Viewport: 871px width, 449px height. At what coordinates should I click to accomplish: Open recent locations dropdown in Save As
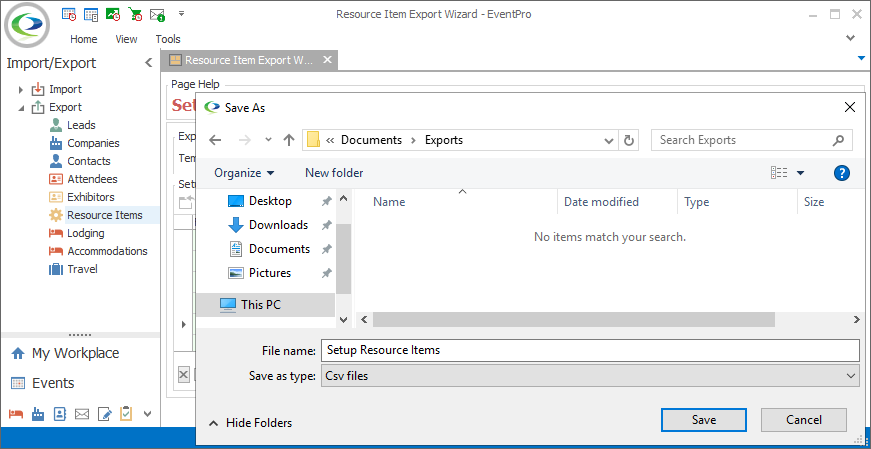pyautogui.click(x=268, y=140)
